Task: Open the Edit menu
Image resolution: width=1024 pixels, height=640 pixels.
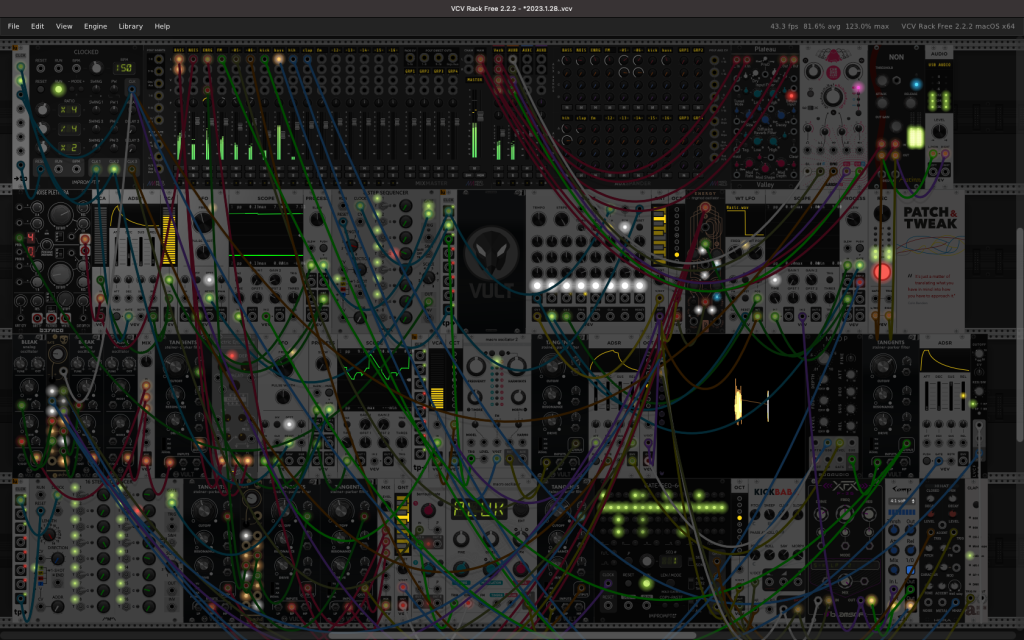Action: pyautogui.click(x=37, y=26)
